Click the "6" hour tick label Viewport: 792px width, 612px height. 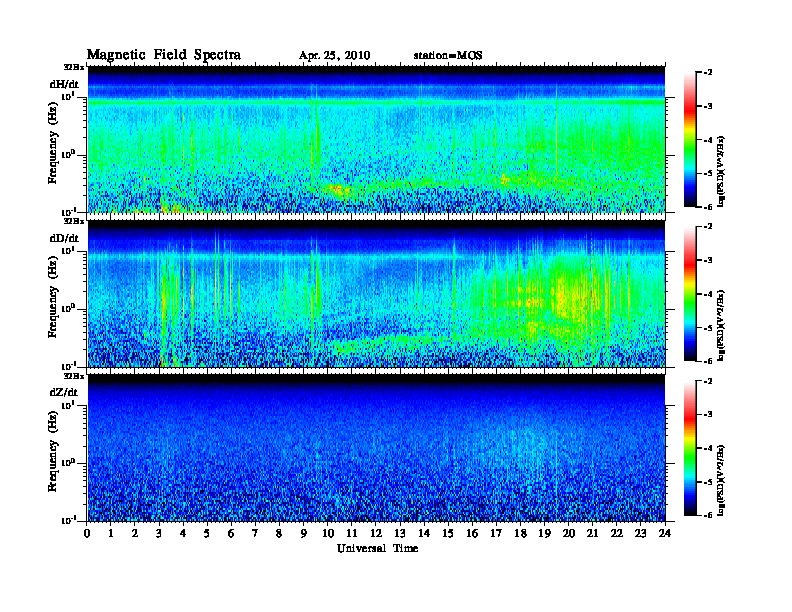(231, 534)
